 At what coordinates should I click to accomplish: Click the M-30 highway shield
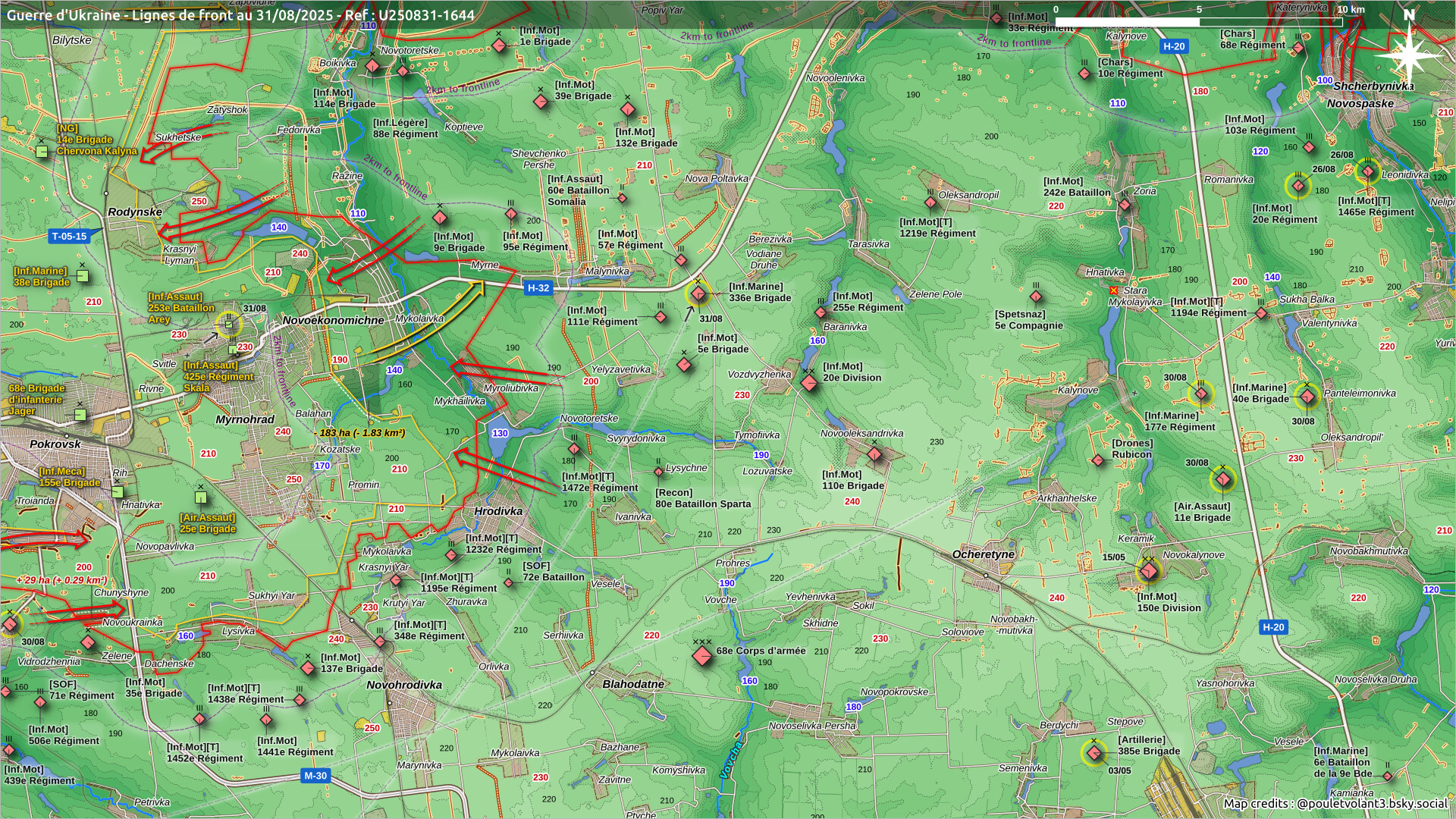[x=315, y=776]
